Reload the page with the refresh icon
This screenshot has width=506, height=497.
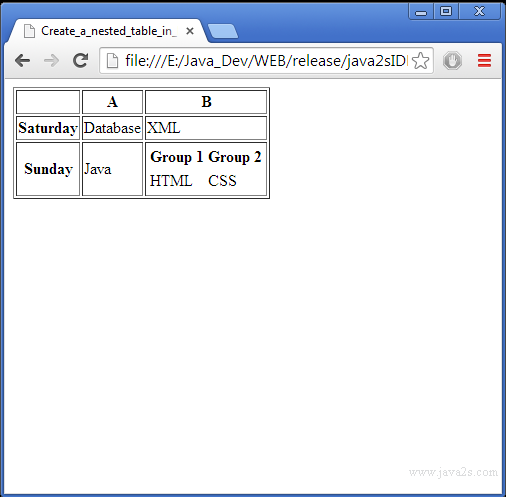(80, 60)
